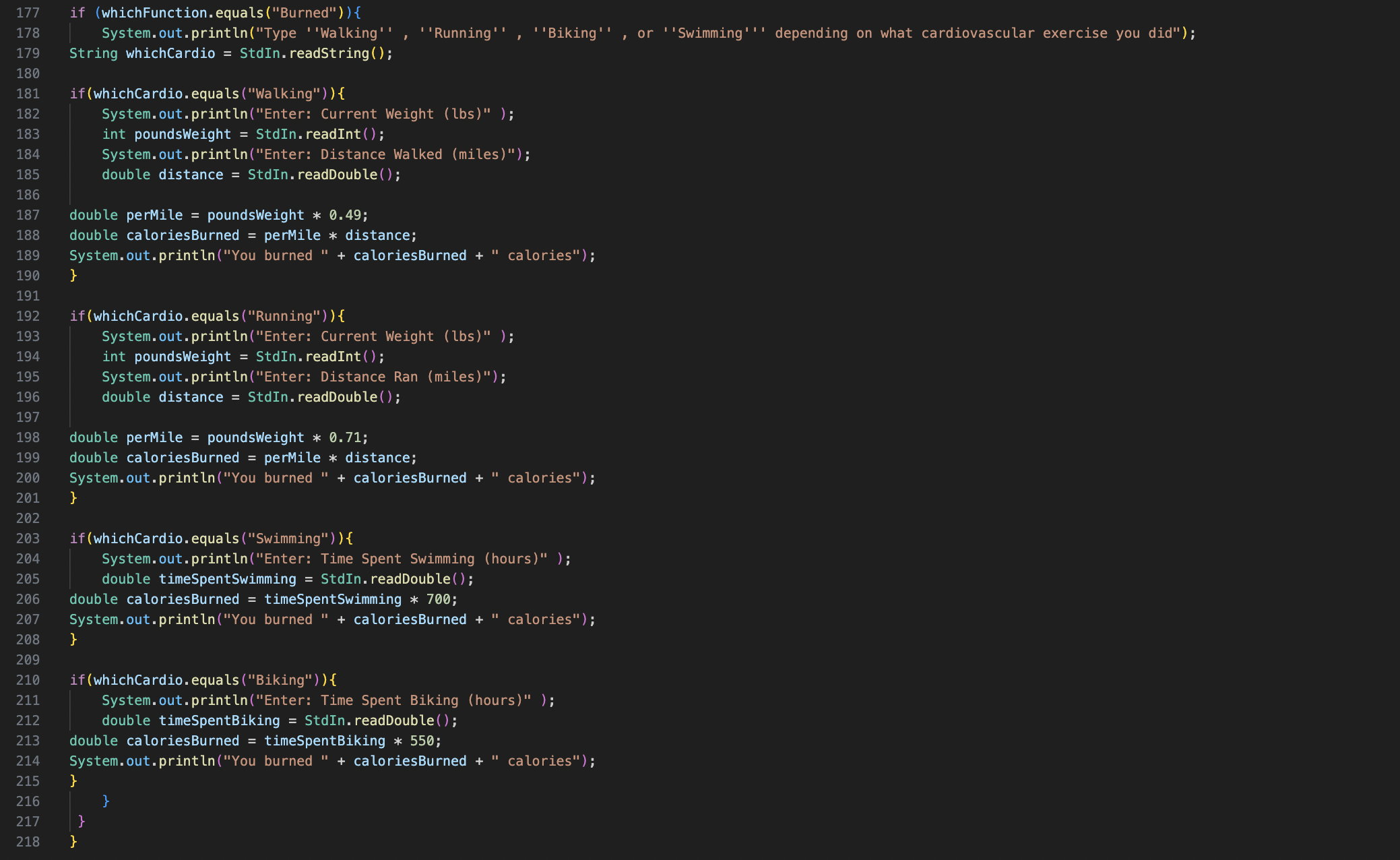This screenshot has width=1400, height=860.
Task: Click line number 218 in the gutter
Action: (28, 842)
